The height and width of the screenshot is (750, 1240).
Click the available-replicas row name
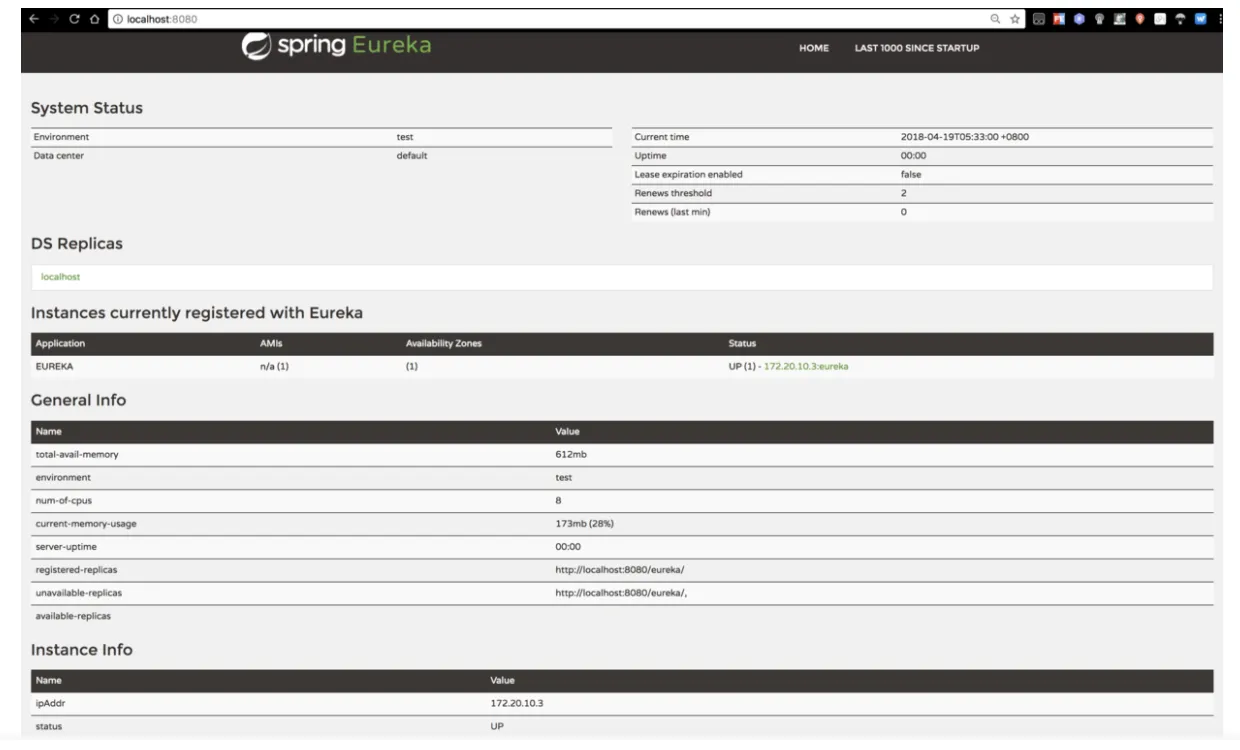(74, 616)
